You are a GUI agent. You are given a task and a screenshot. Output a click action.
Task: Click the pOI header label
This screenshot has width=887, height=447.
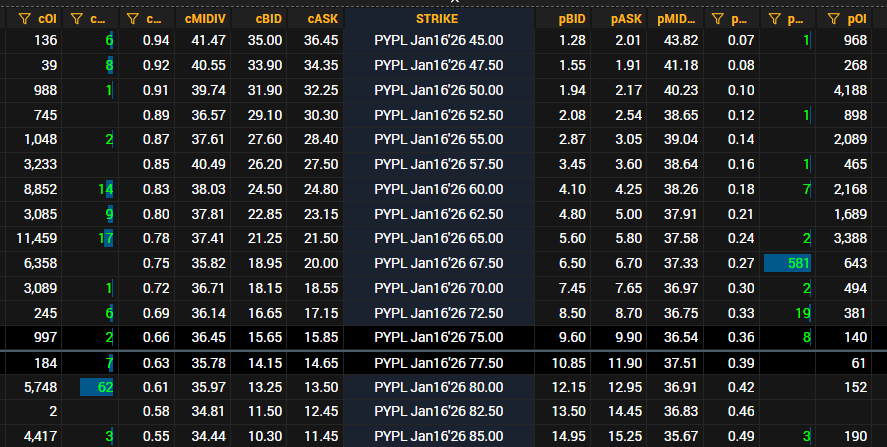[x=857, y=19]
